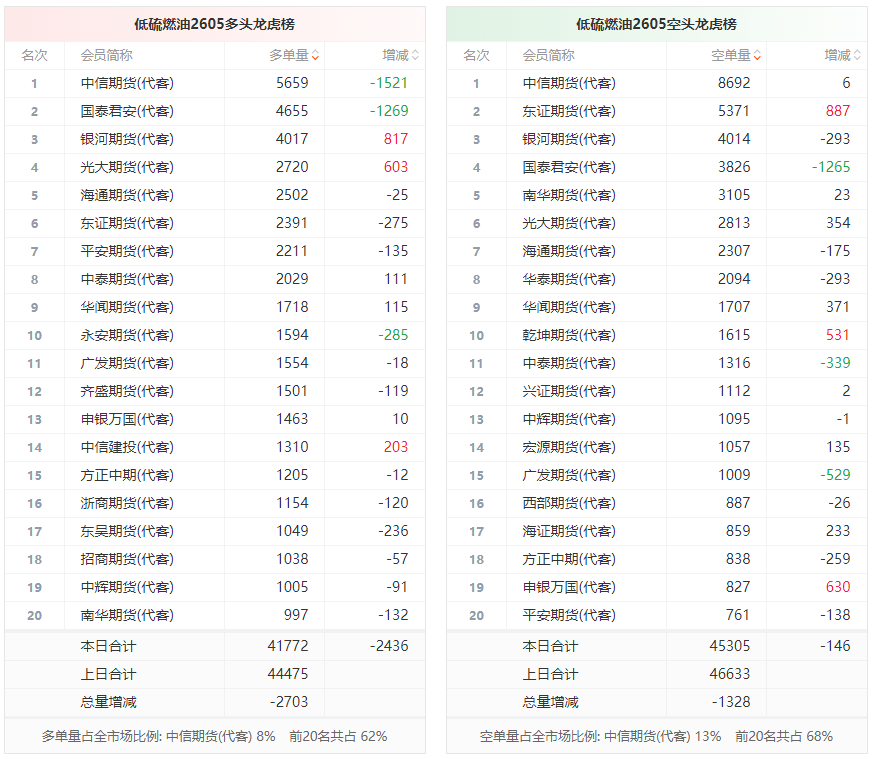The image size is (873, 759).
Task: Select 中辉期货(代客) in short table
Action: (x=569, y=419)
